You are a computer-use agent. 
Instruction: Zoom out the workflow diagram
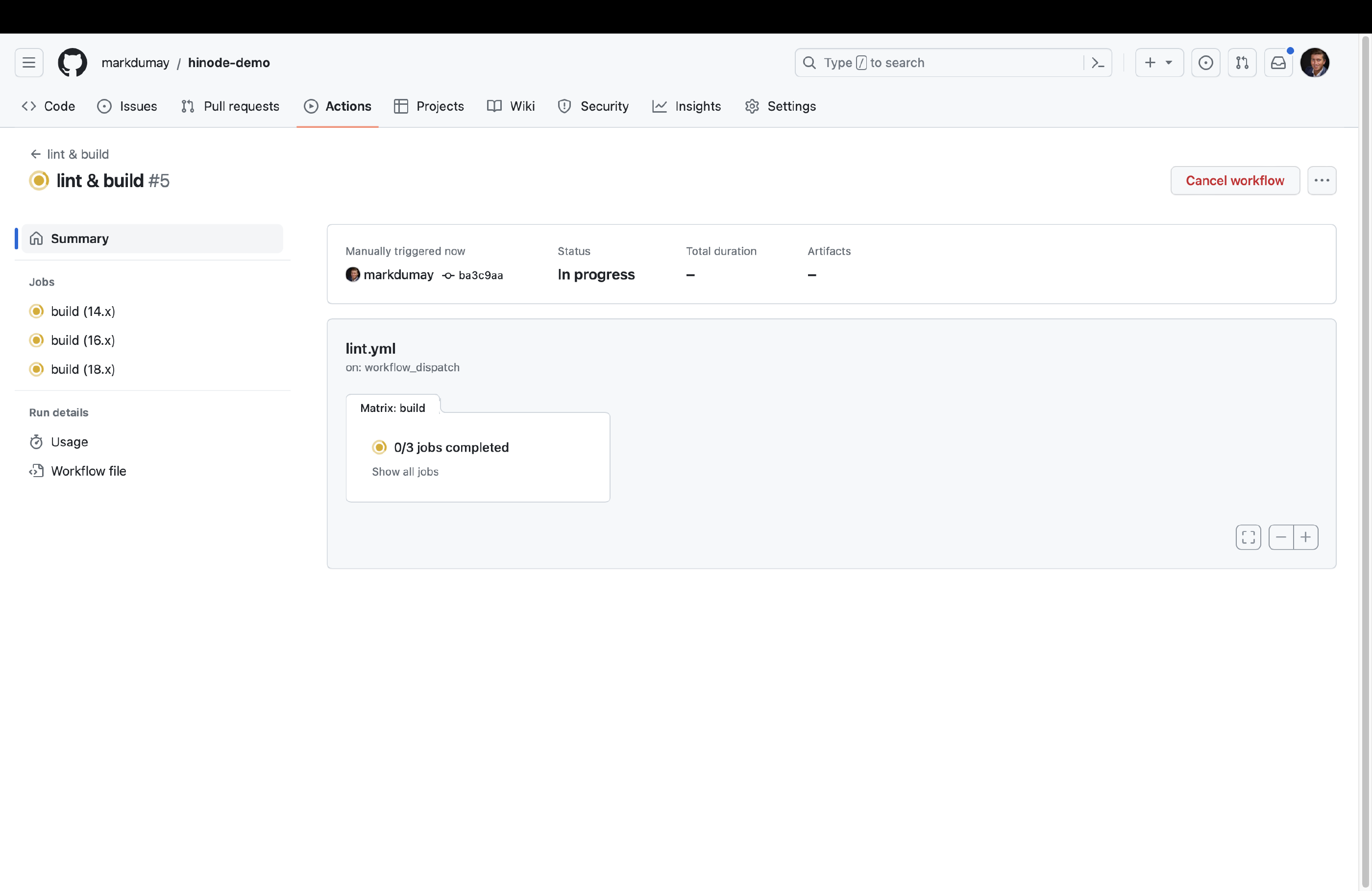pyautogui.click(x=1281, y=537)
